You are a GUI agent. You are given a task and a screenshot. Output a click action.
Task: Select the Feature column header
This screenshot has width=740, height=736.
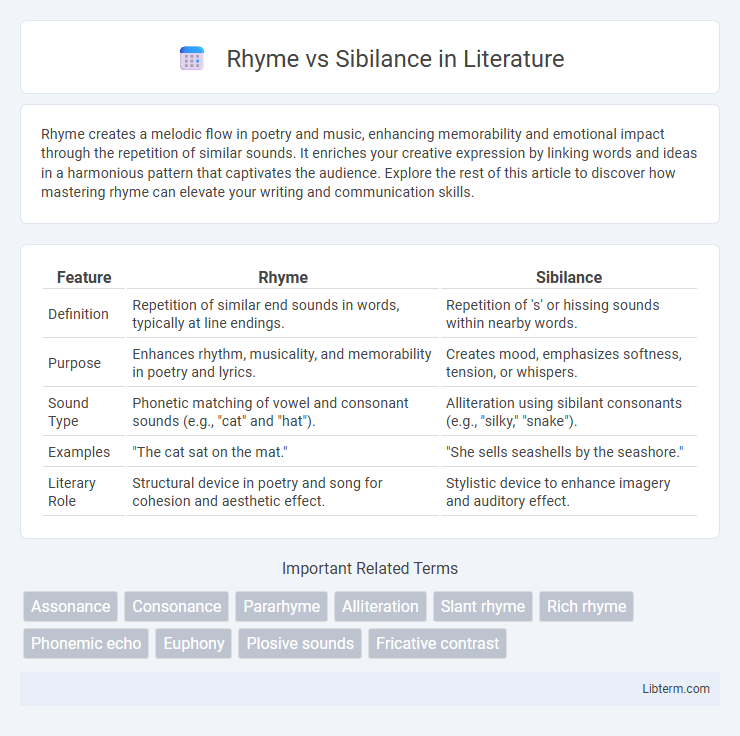pyautogui.click(x=84, y=277)
